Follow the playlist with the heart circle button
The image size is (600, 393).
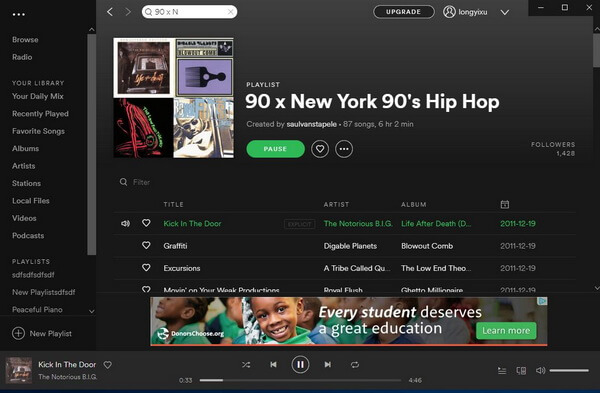click(320, 149)
